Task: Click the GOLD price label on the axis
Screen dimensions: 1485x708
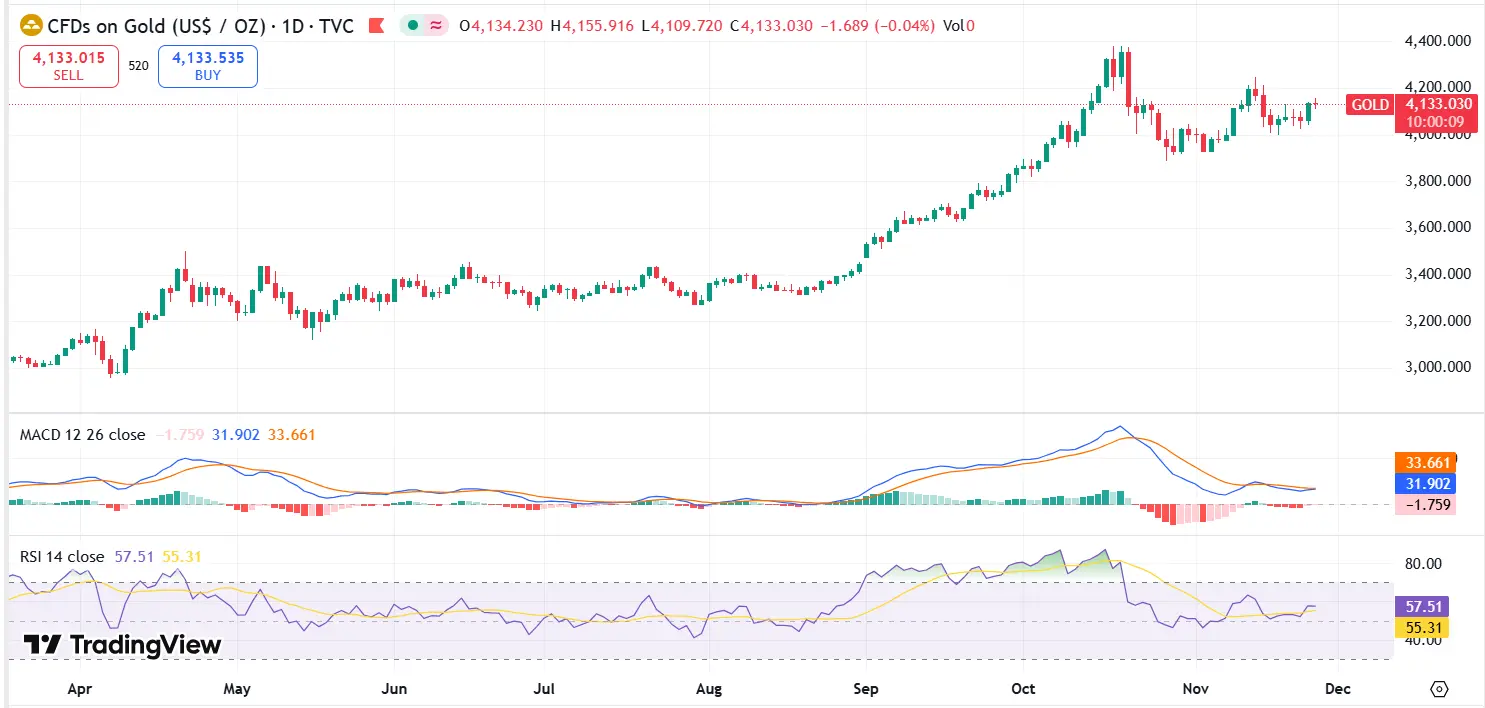Action: (x=1369, y=104)
